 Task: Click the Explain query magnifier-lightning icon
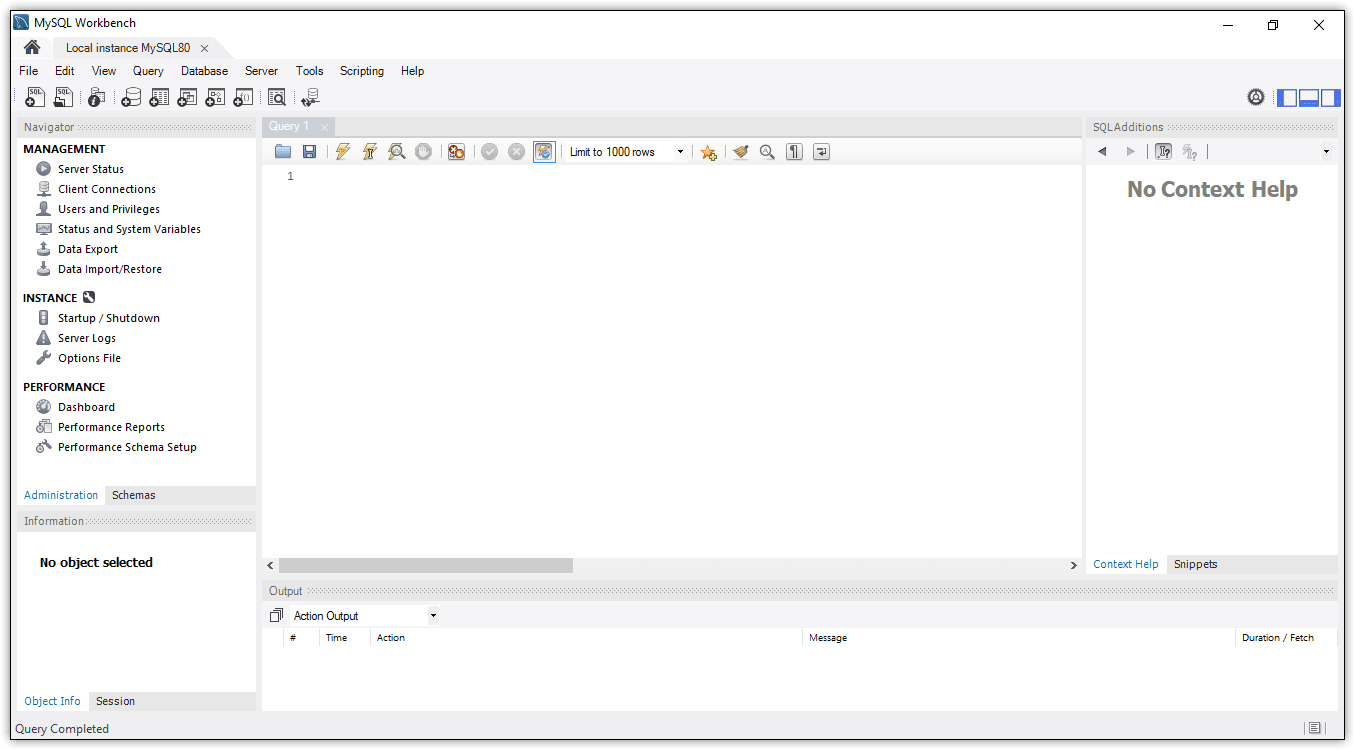coord(397,152)
